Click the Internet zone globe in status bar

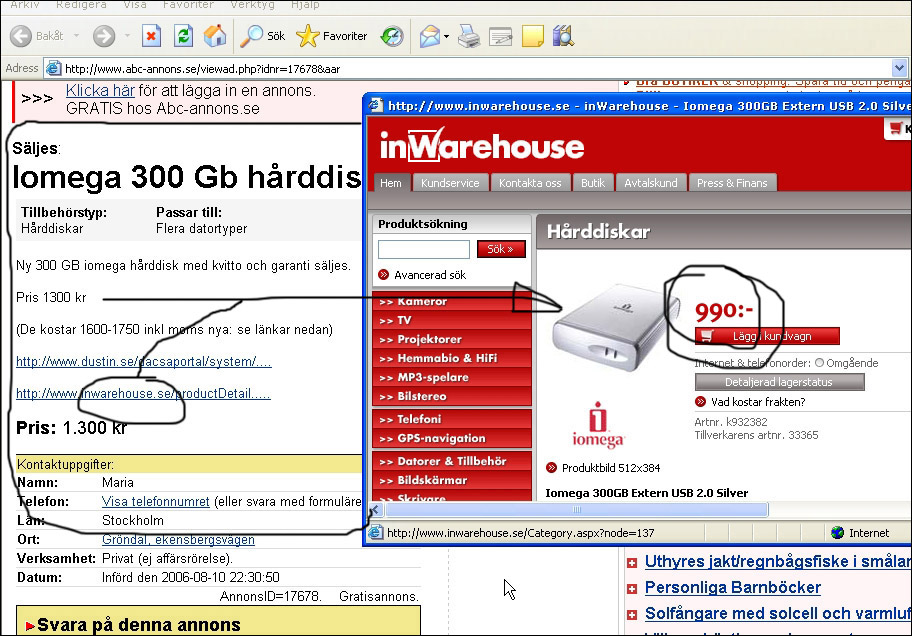[x=838, y=532]
